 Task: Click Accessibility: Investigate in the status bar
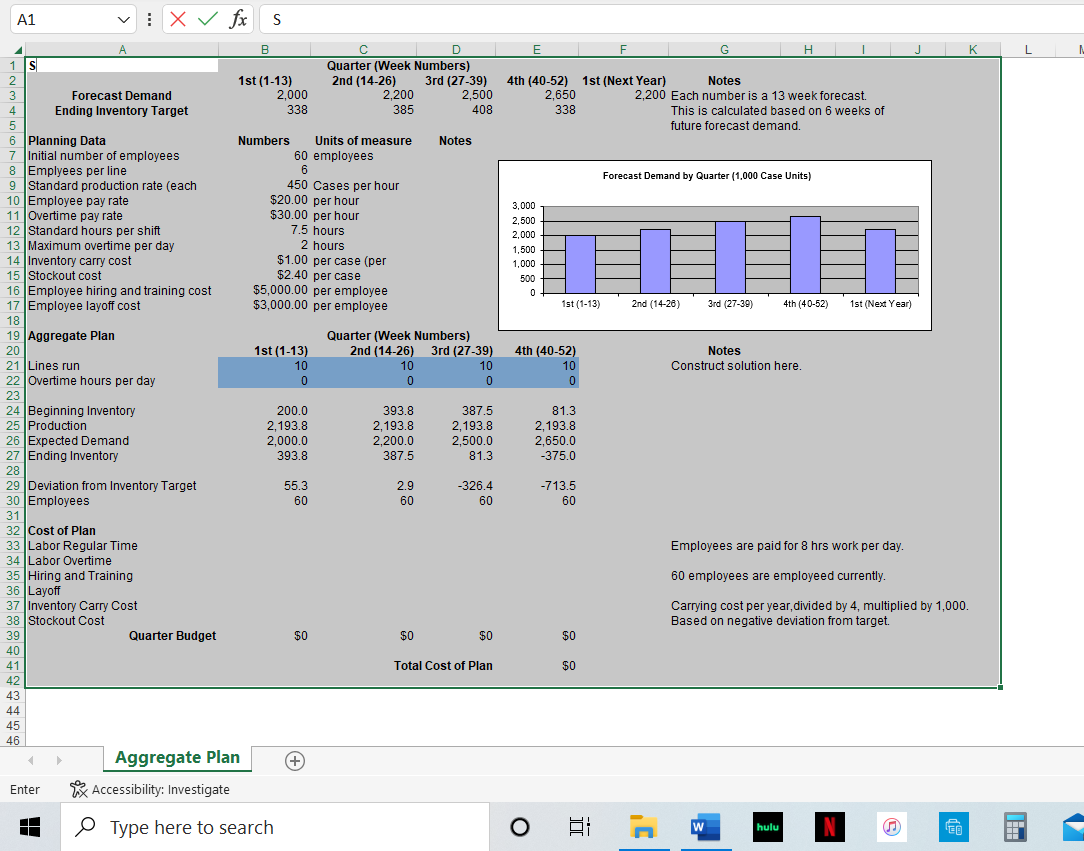[150, 790]
